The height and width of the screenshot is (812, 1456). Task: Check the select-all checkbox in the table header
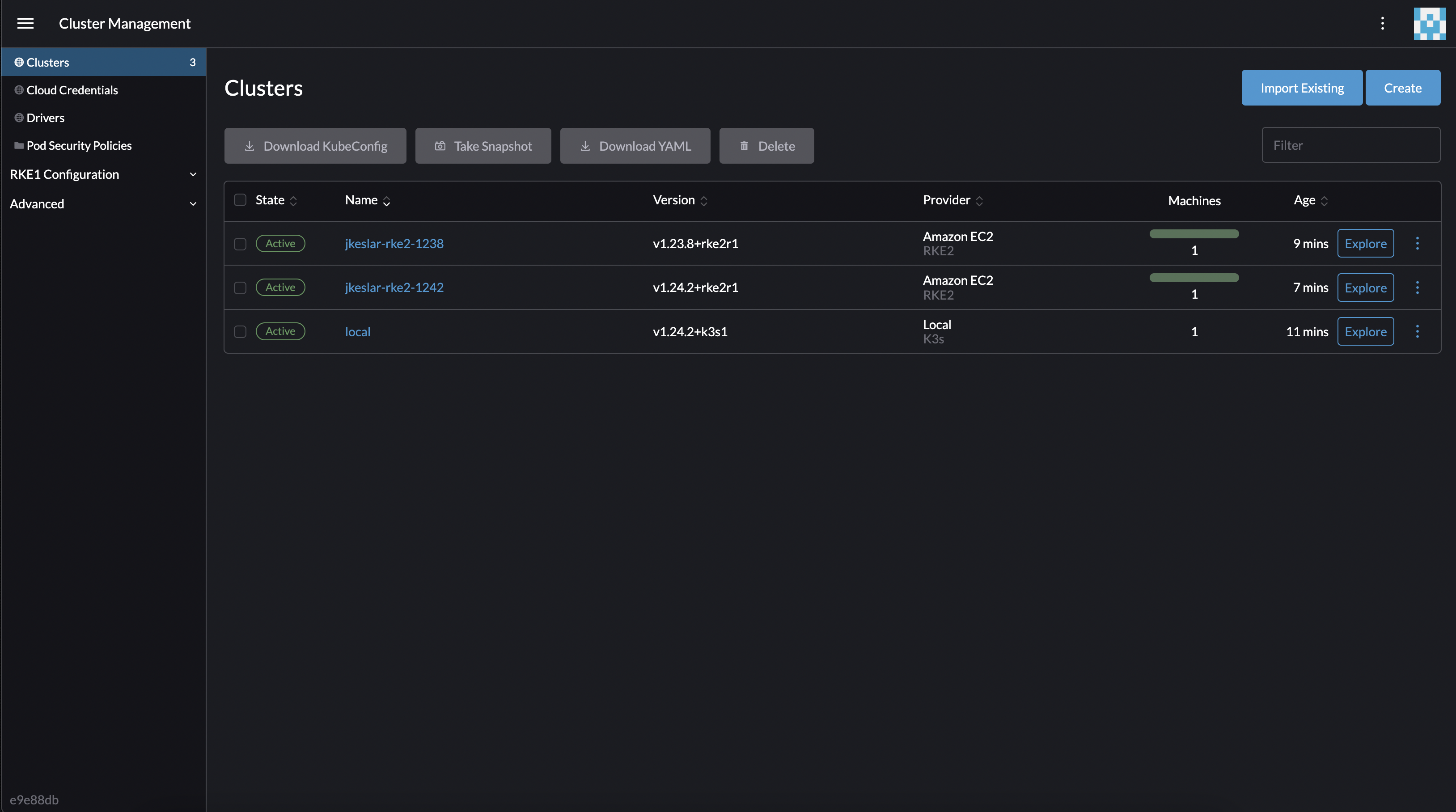click(240, 200)
